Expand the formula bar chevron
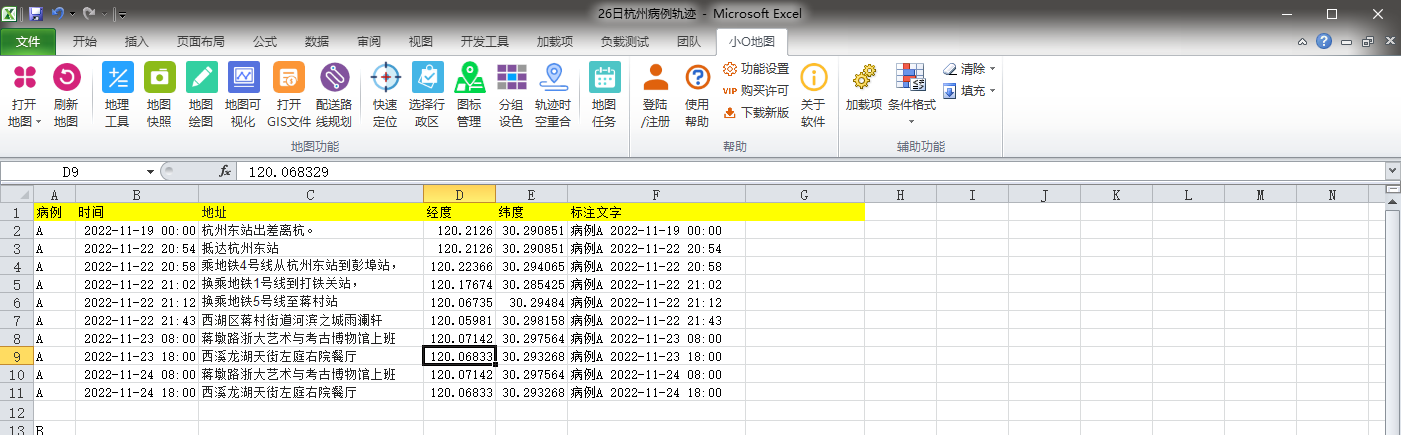This screenshot has width=1401, height=435. (1393, 172)
